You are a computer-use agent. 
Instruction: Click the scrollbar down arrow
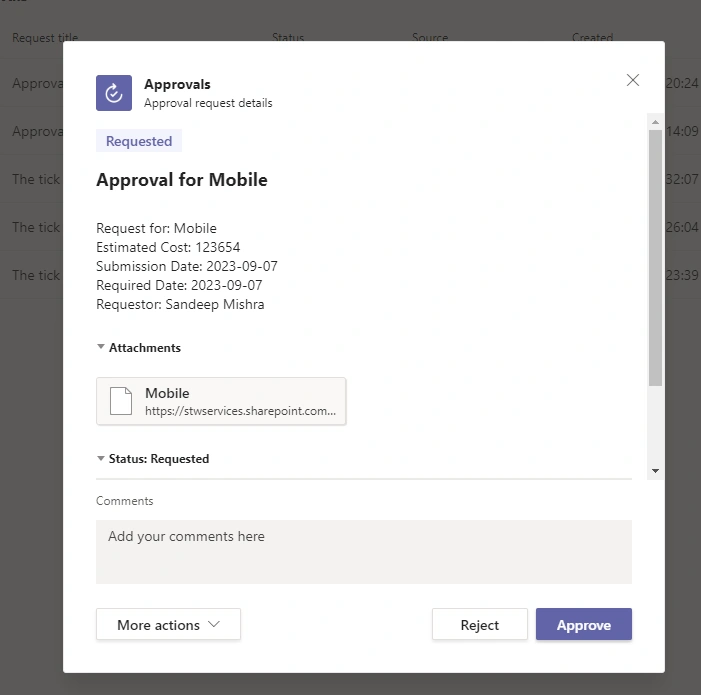(x=655, y=471)
